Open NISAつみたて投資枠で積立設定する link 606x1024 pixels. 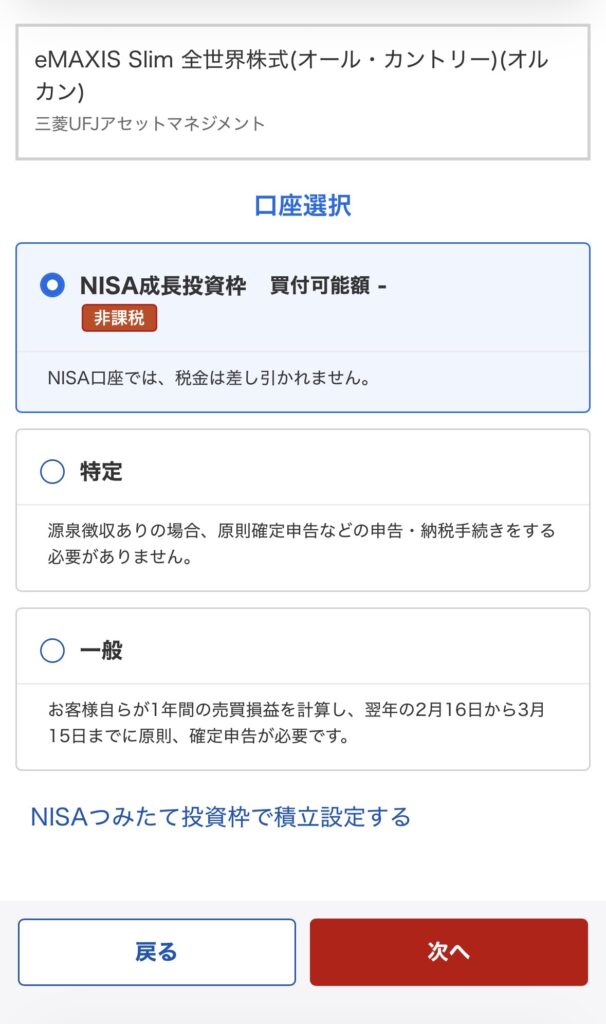click(x=220, y=817)
